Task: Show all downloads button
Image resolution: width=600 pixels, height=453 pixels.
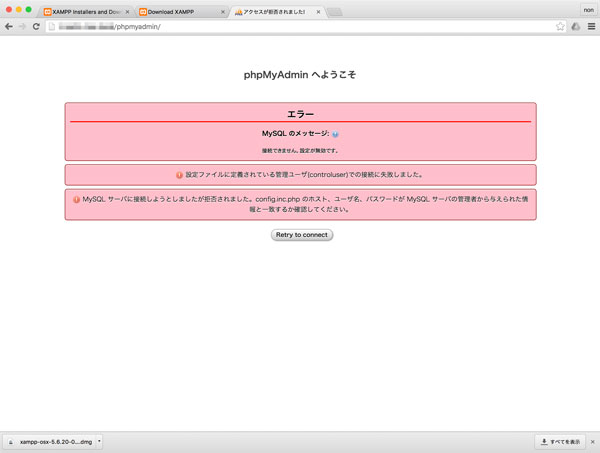Action: pos(560,442)
